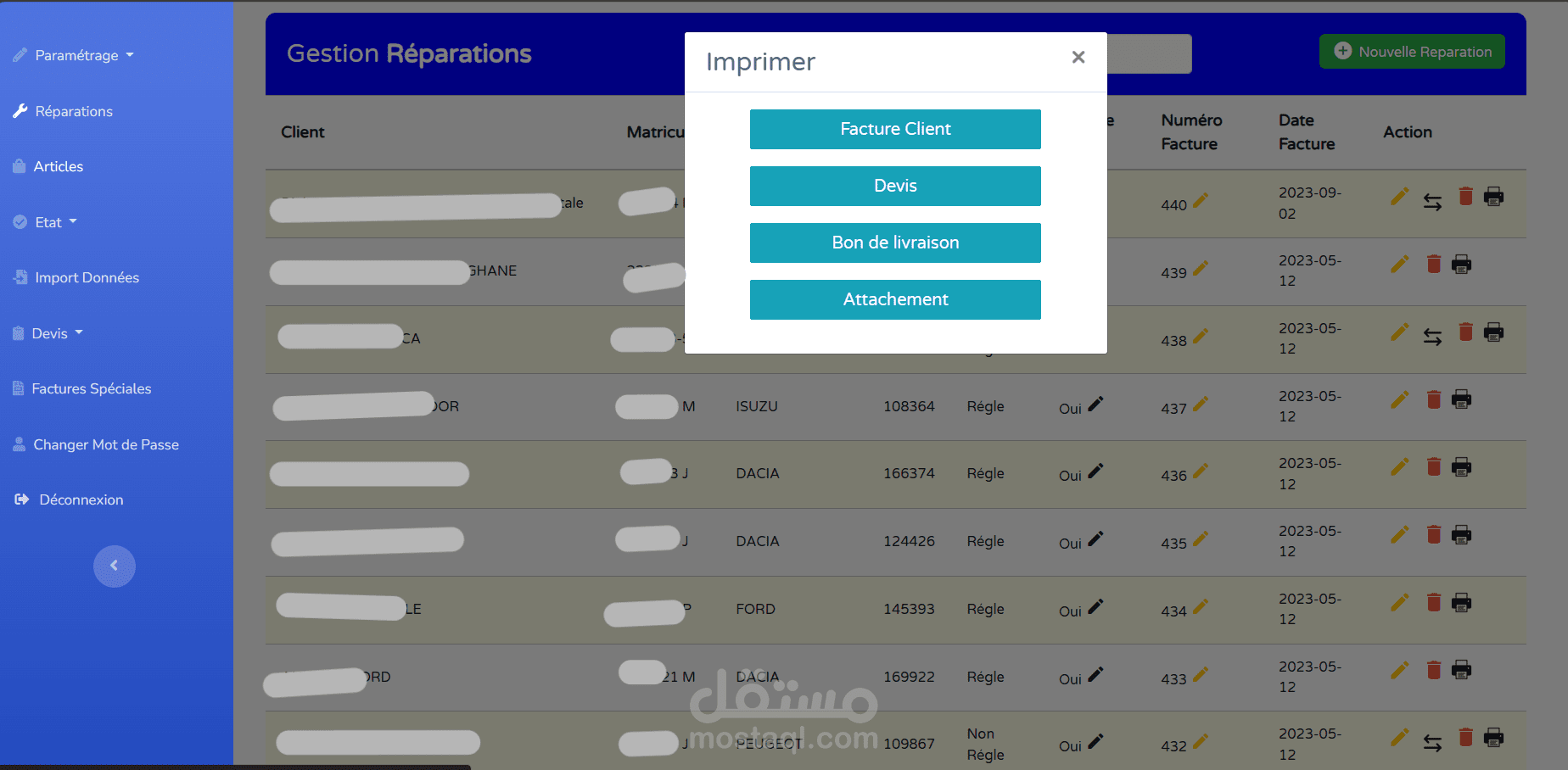
Task: Edit invoice number 433 pencil icon
Action: click(x=1201, y=675)
